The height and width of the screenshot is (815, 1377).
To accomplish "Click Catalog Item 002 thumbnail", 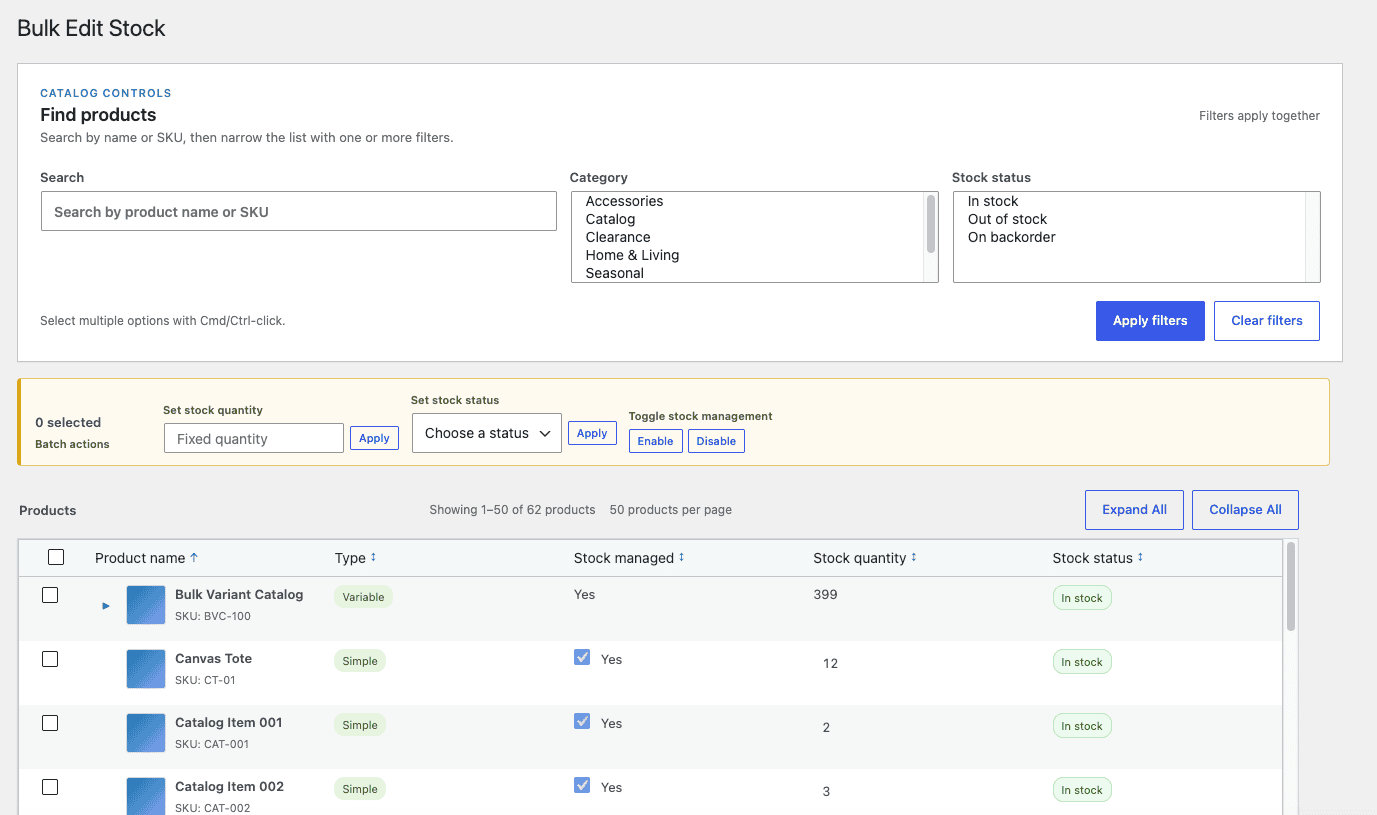I will (146, 796).
